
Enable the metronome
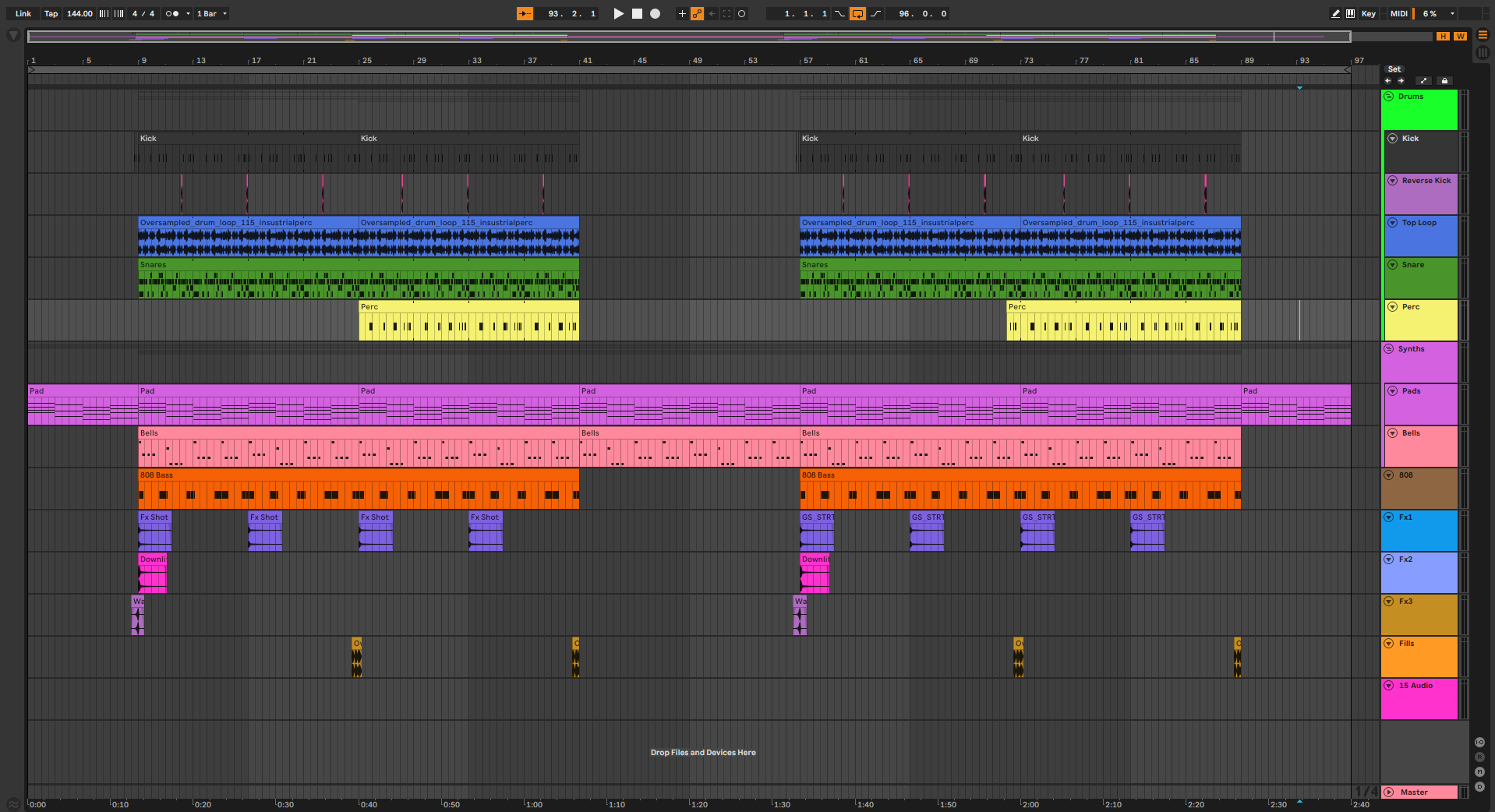172,13
